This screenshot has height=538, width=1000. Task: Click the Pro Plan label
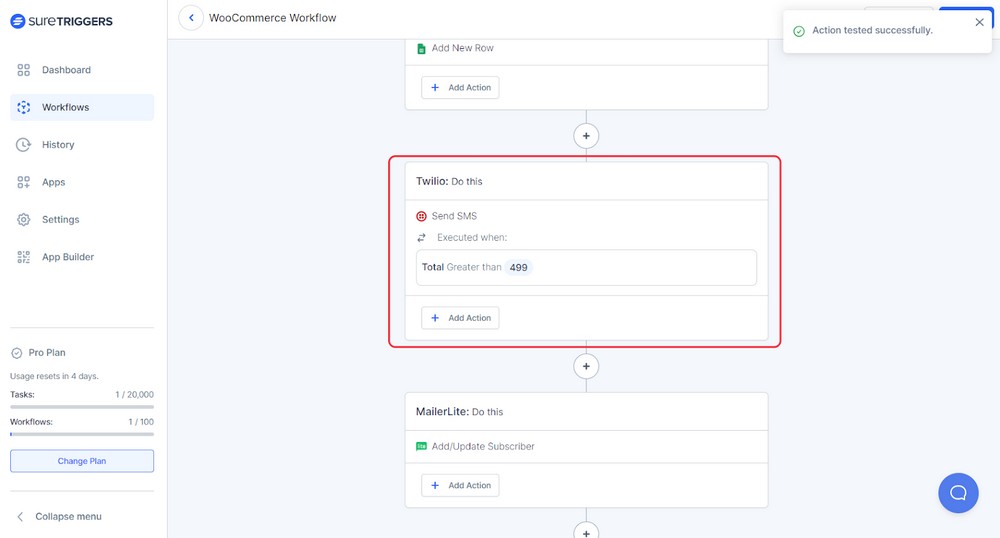[x=47, y=353]
